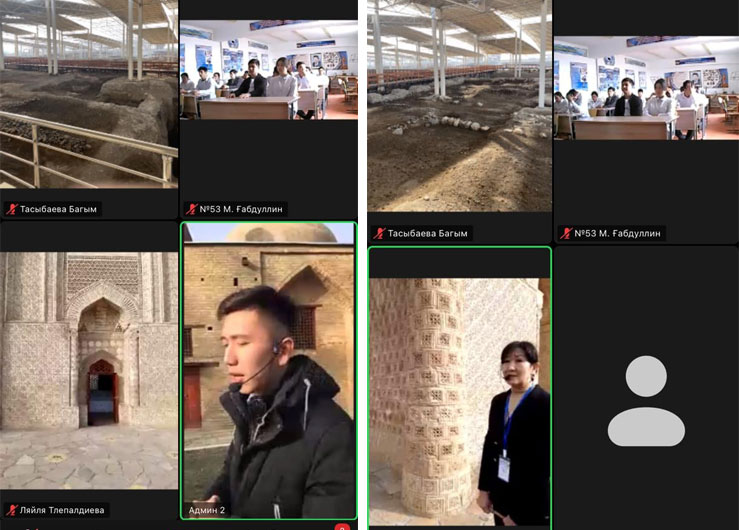Click №53 М. Ғабдуллин's muted mic icon in right screenshot
The width and height of the screenshot is (739, 530).
(x=566, y=233)
